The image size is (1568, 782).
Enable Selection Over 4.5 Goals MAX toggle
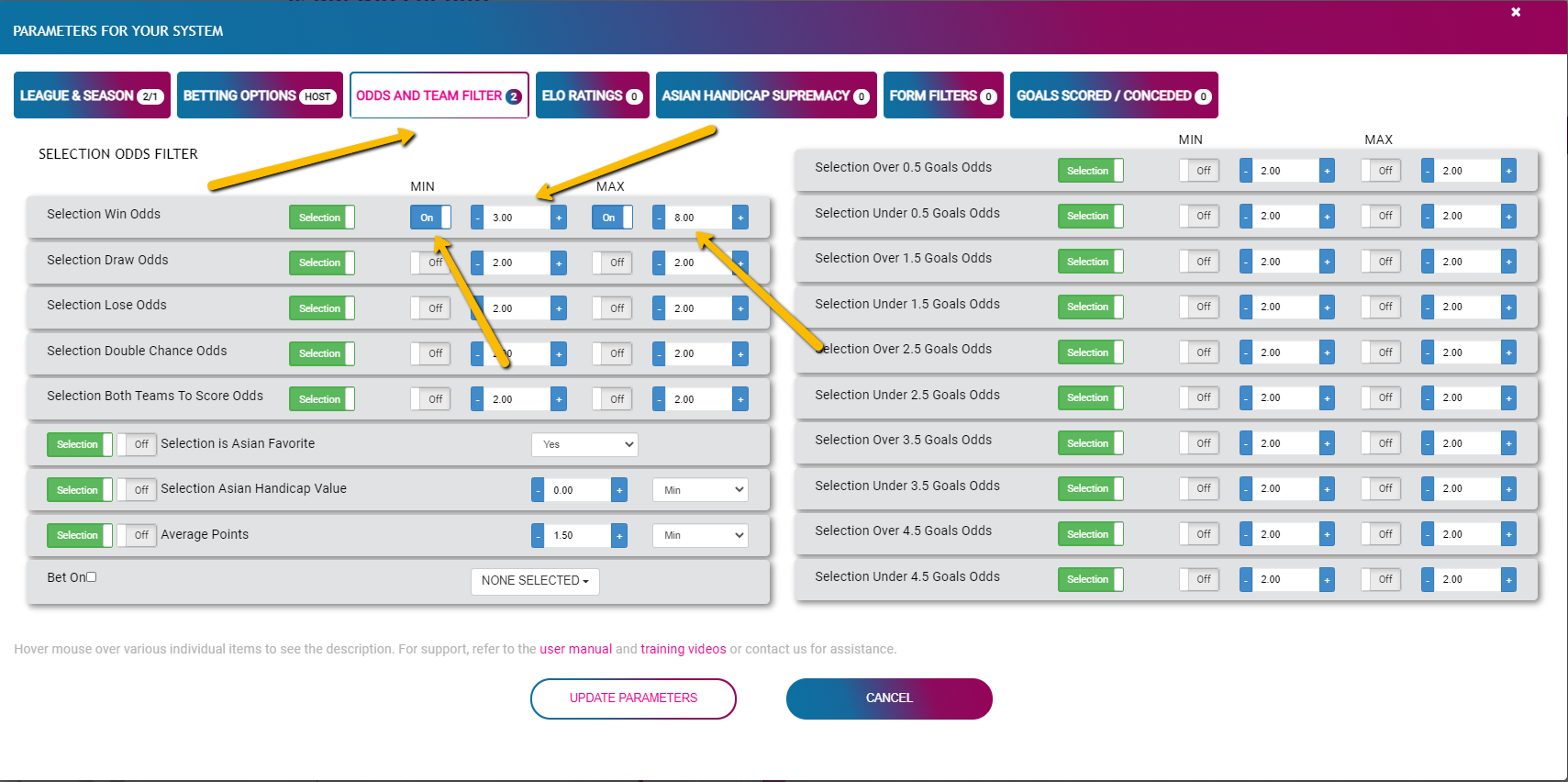click(x=1381, y=534)
